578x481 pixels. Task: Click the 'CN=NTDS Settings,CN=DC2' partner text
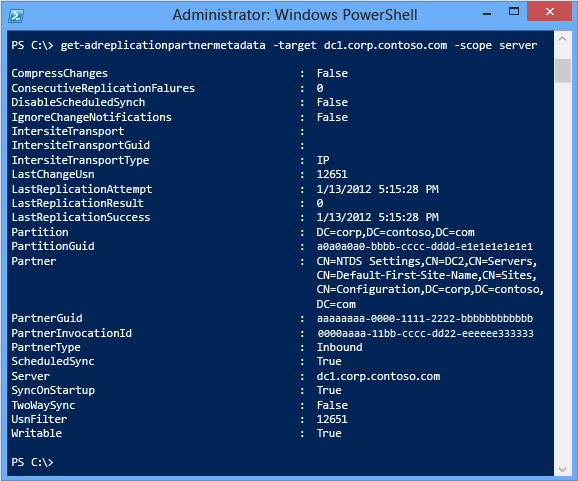[x=426, y=261]
